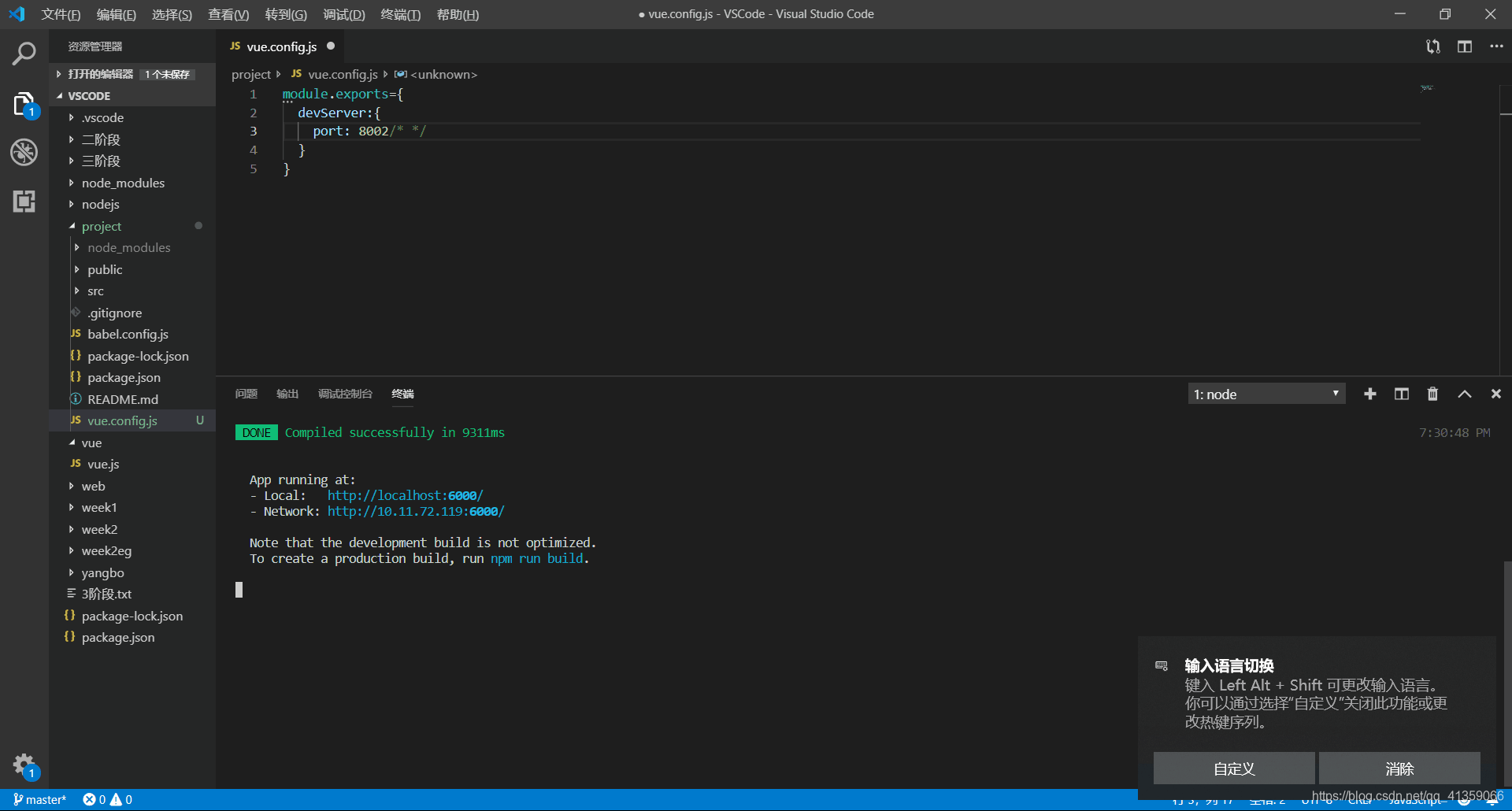Click the warnings count status icon
The height and width of the screenshot is (811, 1512).
[121, 799]
